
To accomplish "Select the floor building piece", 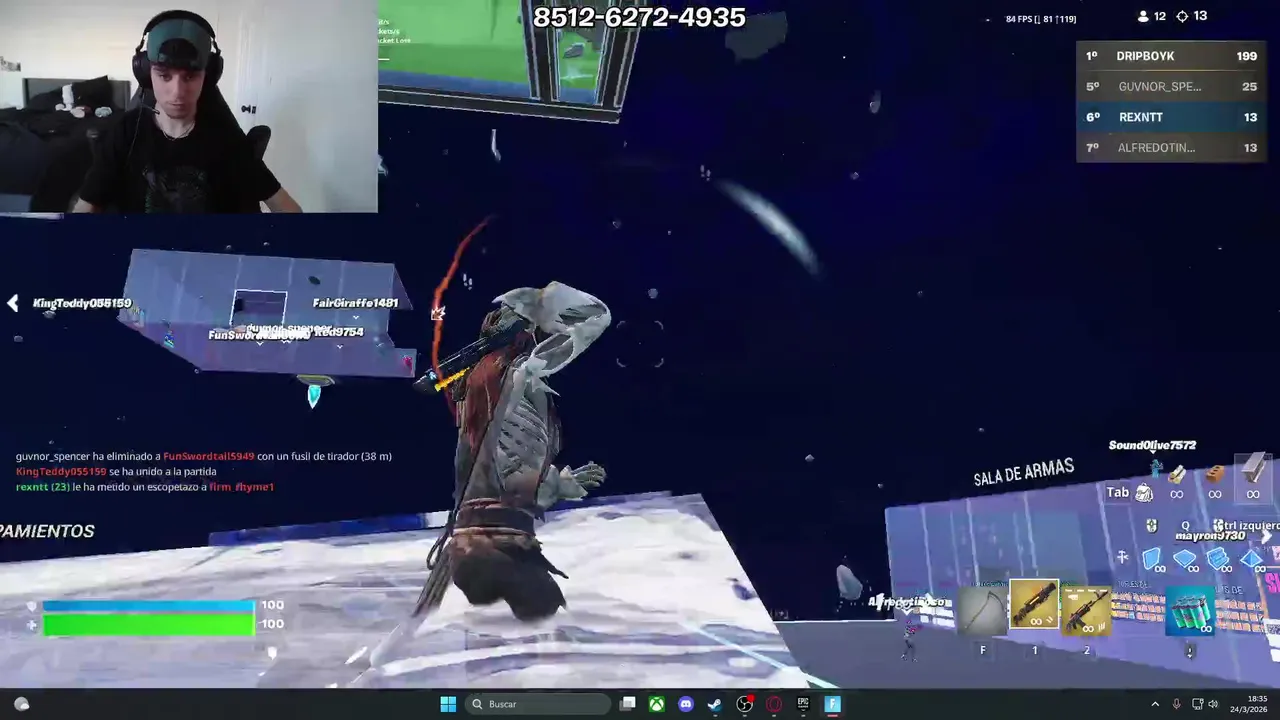I will click(1185, 558).
